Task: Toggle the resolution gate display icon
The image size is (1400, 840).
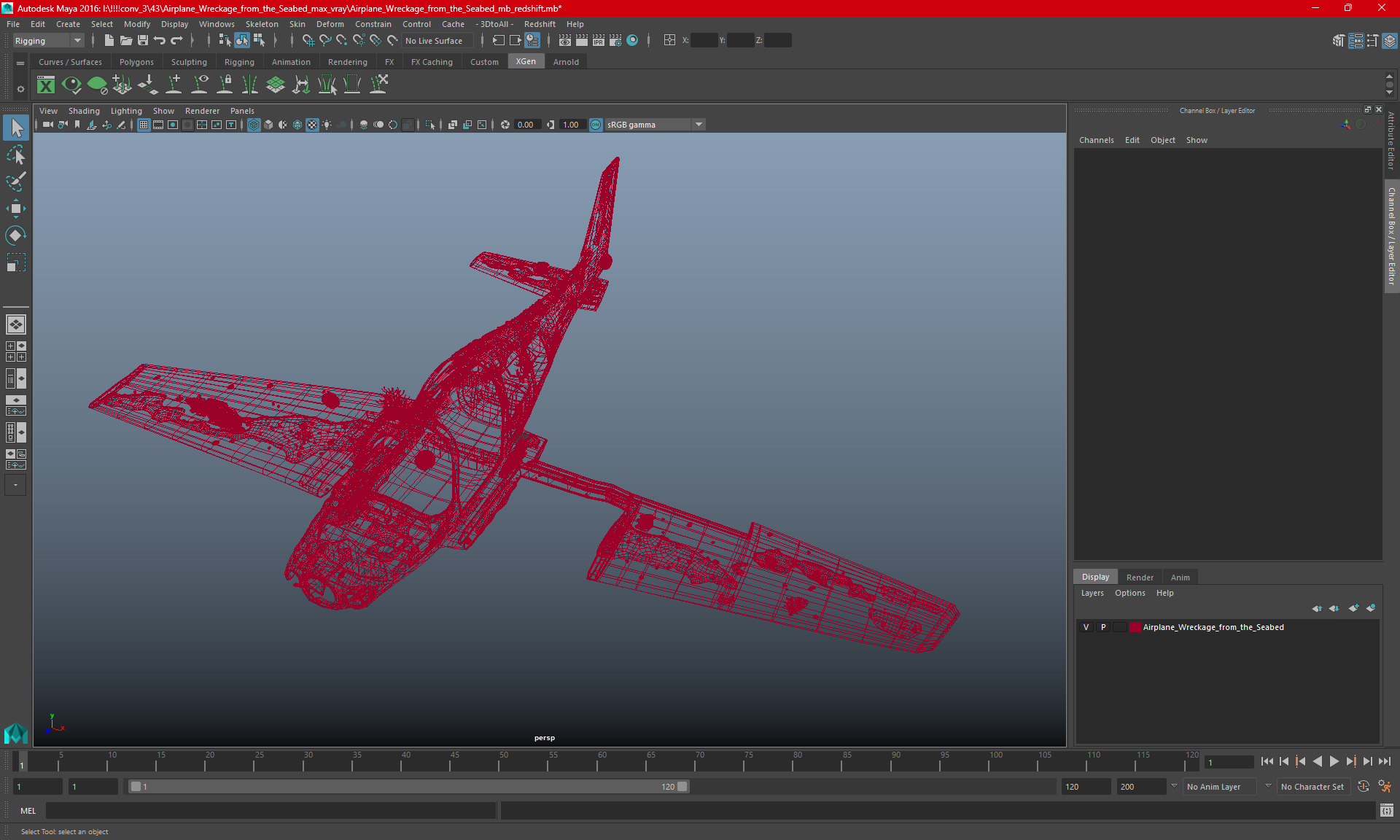Action: [173, 125]
